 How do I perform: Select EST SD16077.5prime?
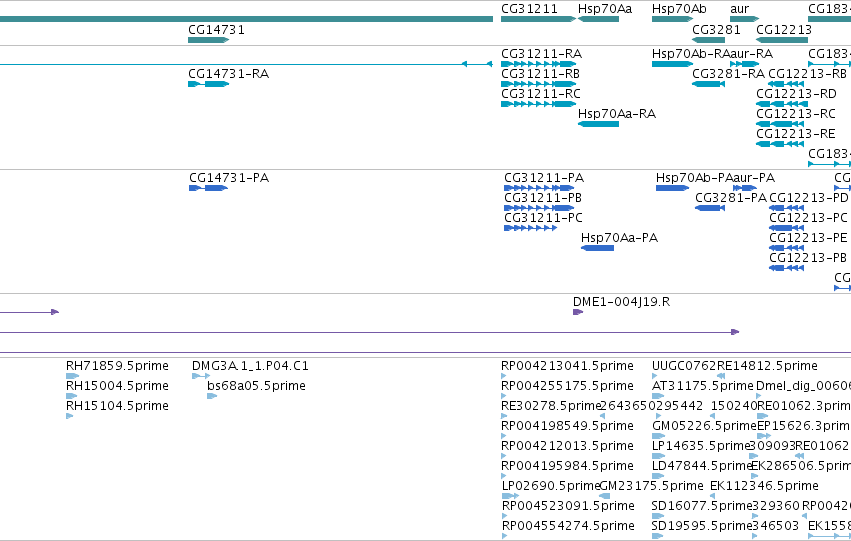tap(657, 516)
